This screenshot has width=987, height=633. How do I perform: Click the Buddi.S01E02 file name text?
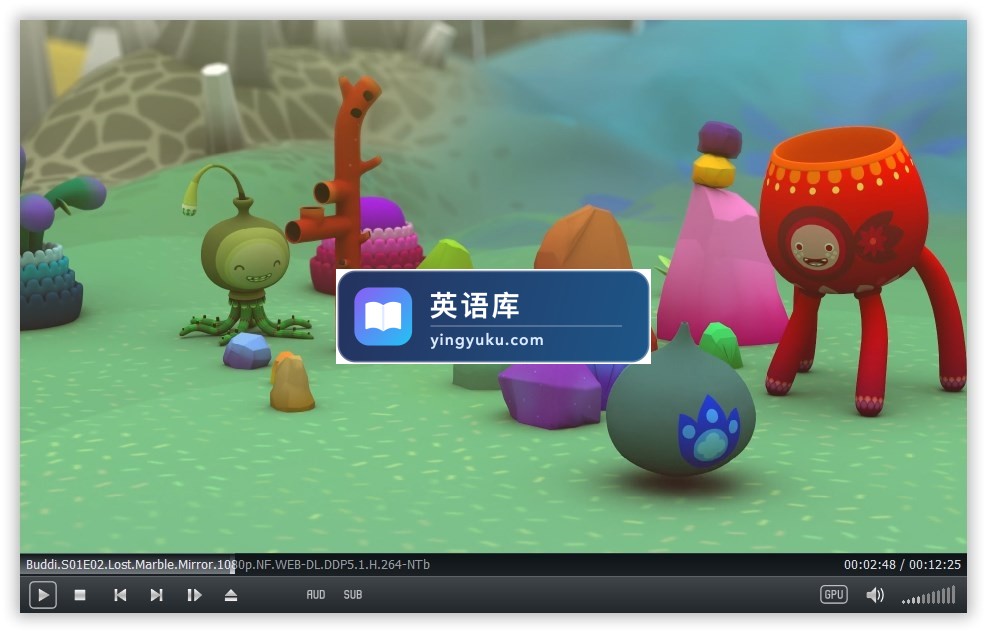(227, 564)
